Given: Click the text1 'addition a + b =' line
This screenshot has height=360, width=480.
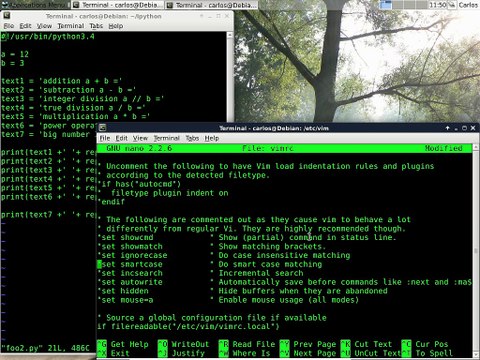Looking at the screenshot, I should pos(62,81).
